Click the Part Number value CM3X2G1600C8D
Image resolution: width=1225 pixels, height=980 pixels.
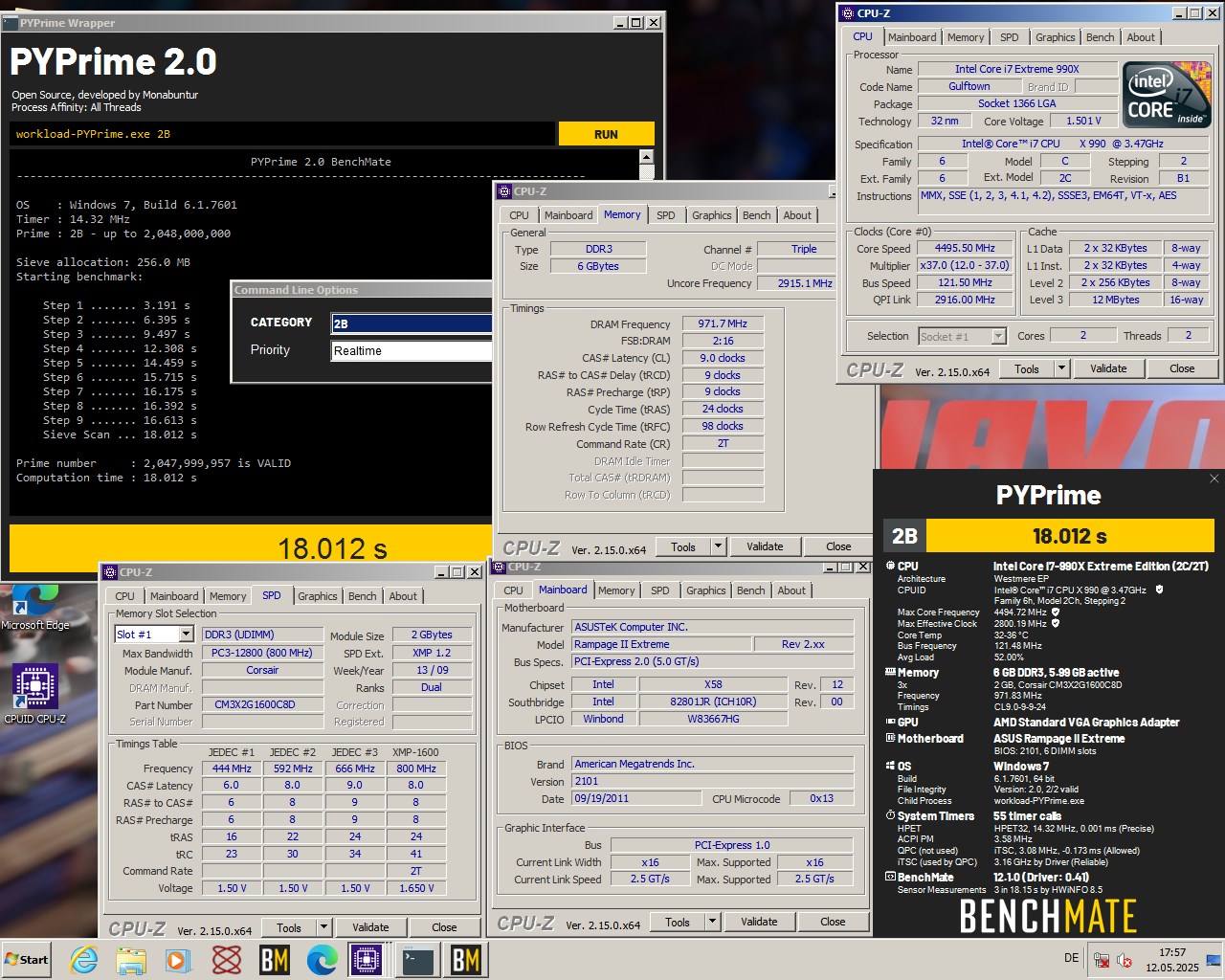[262, 705]
